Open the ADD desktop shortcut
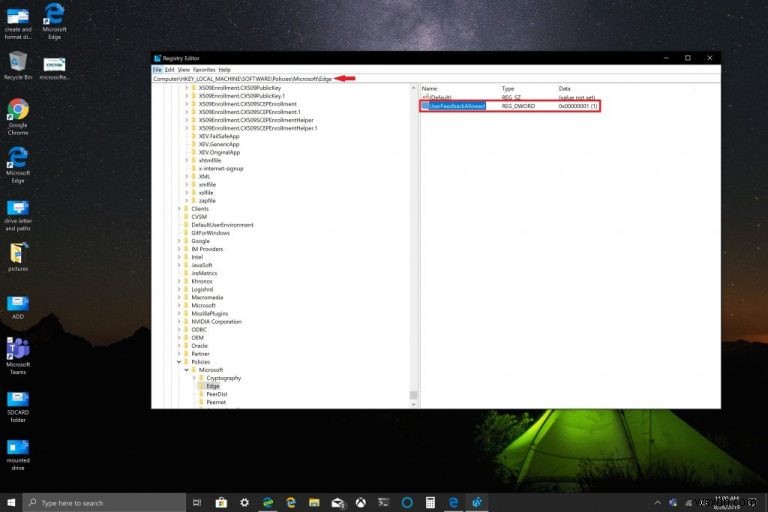Viewport: 768px width, 512px height. click(18, 308)
